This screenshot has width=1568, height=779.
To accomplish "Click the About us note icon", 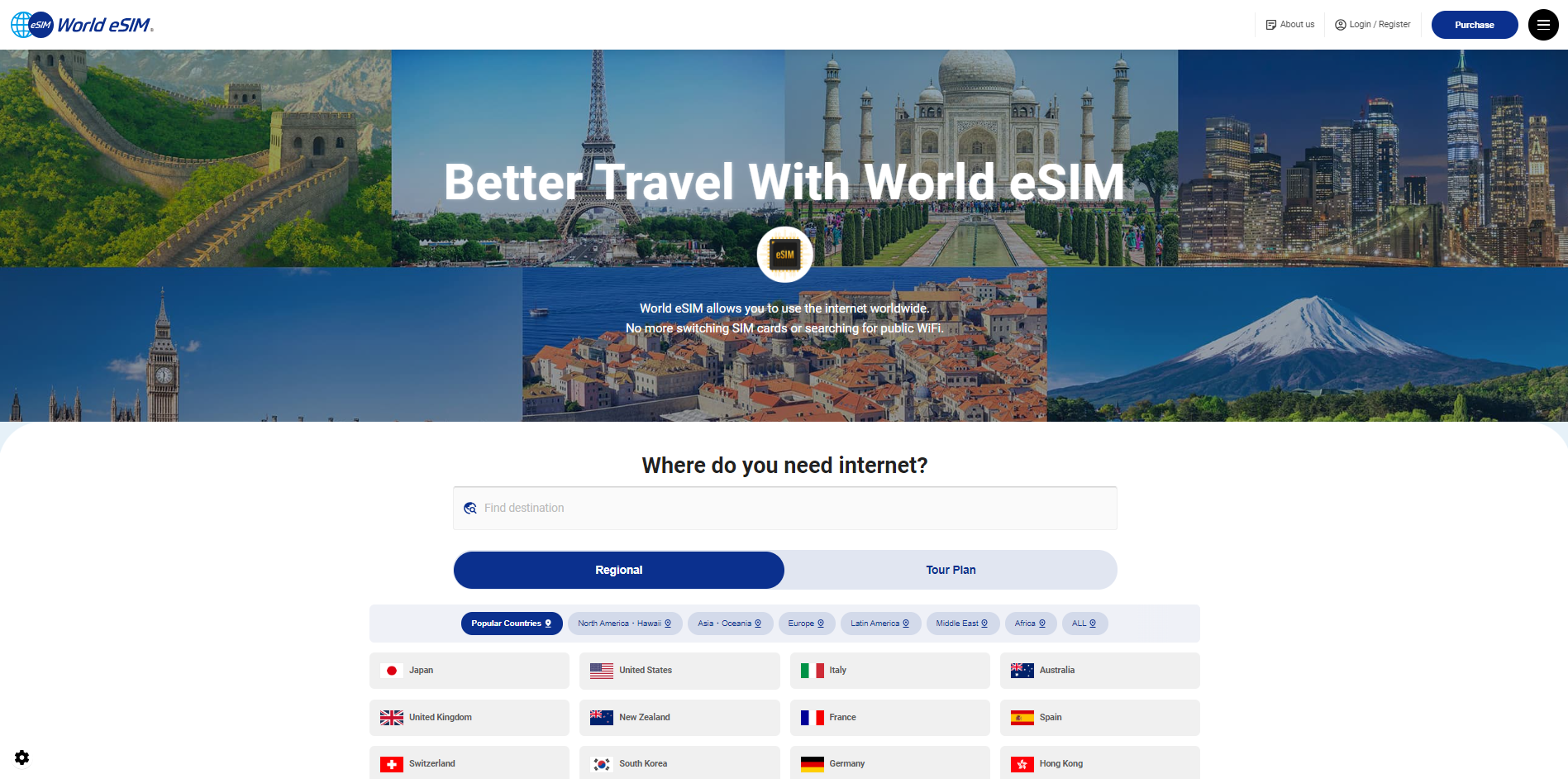I will point(1271,25).
